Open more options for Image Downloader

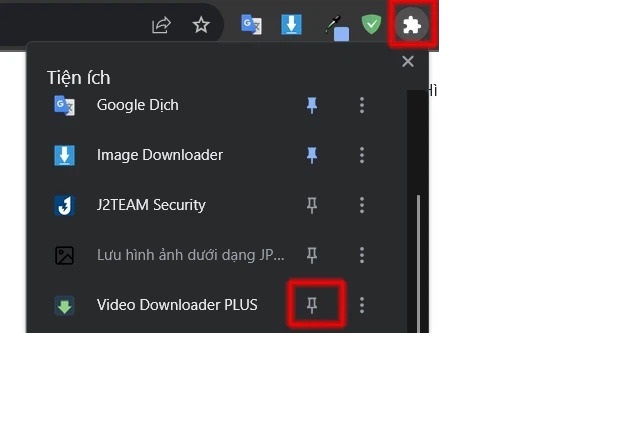click(362, 155)
